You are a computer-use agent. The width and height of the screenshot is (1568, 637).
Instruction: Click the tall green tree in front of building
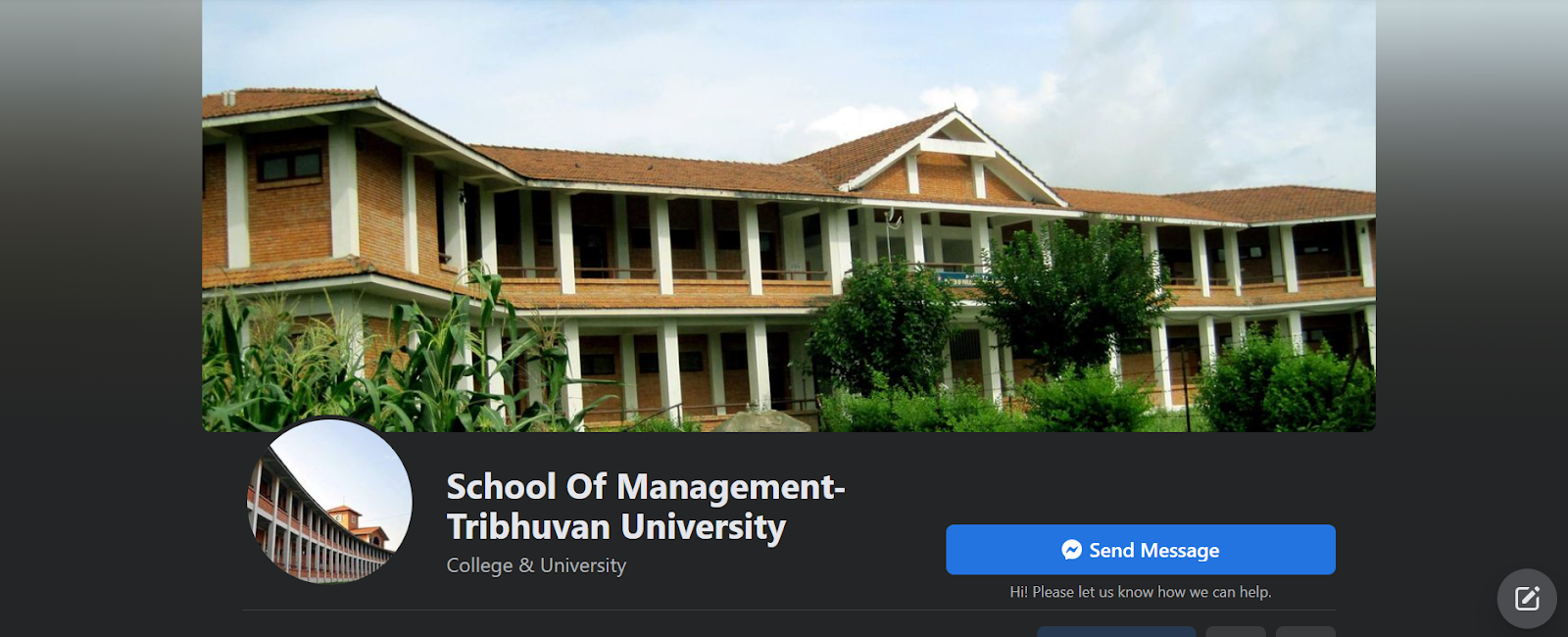[x=1073, y=294]
